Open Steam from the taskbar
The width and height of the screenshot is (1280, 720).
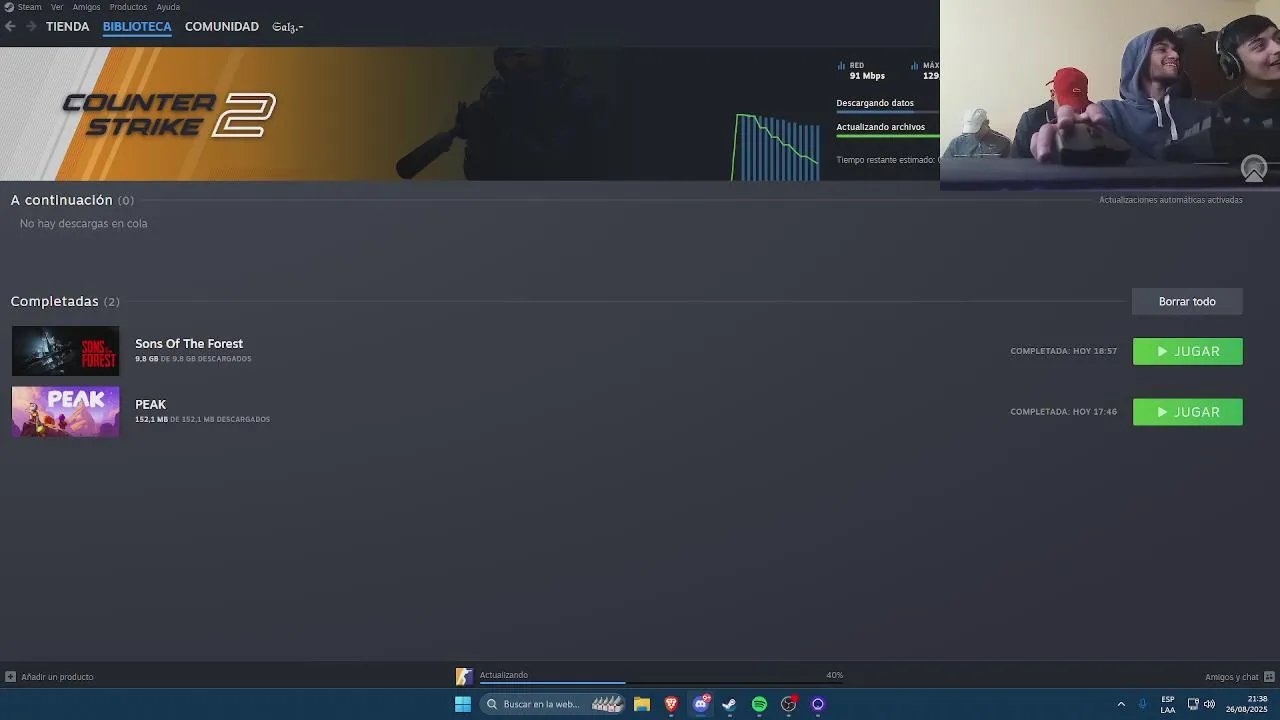(729, 704)
